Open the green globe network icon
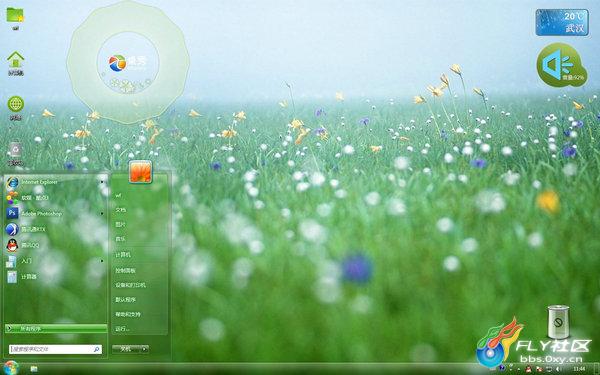The height and width of the screenshot is (375, 600). (x=16, y=108)
